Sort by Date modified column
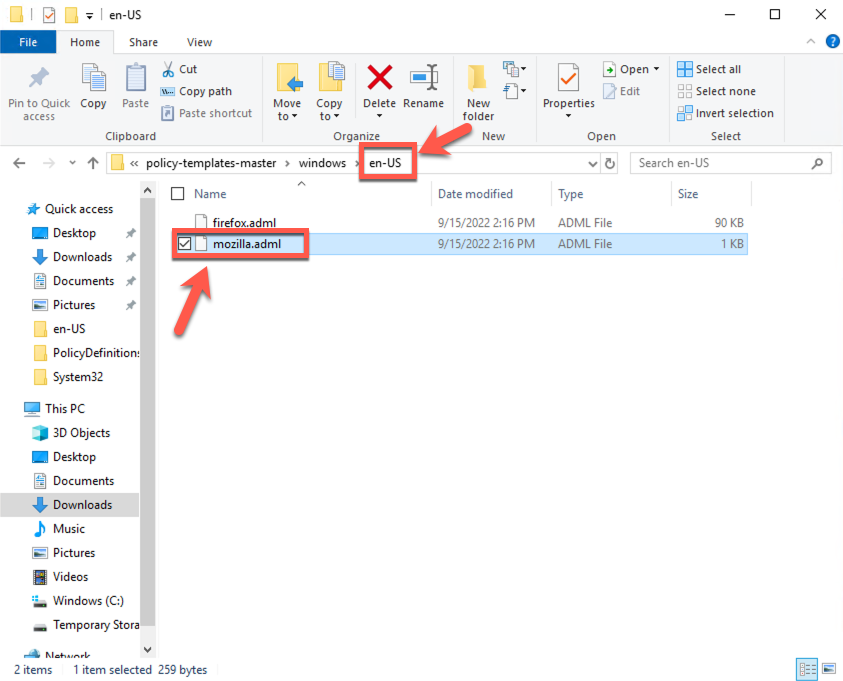 [x=475, y=194]
